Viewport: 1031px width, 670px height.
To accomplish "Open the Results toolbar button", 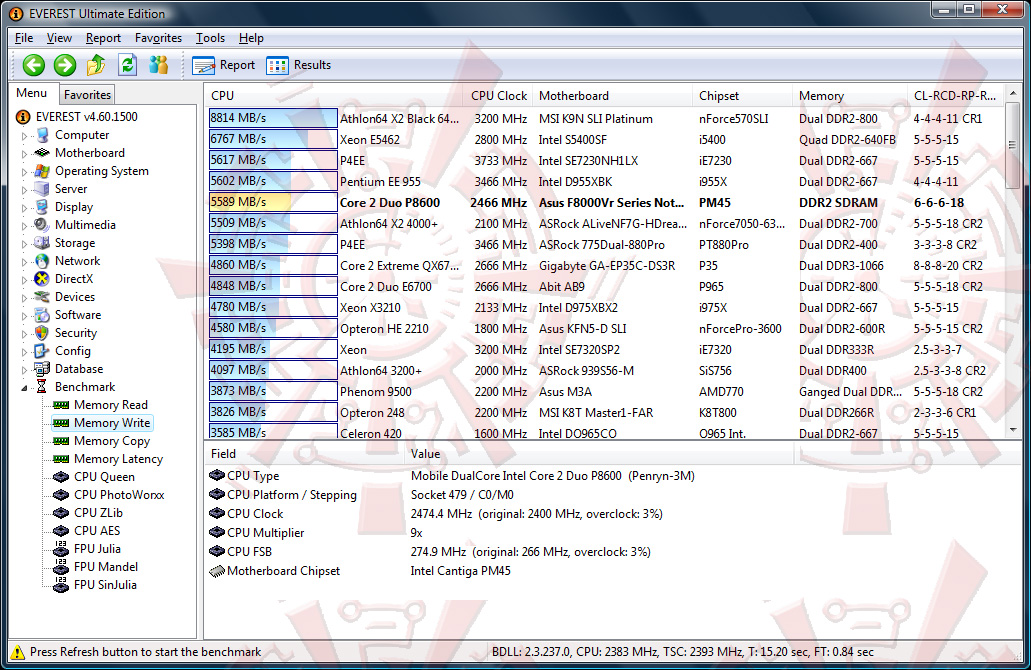I will 299,65.
